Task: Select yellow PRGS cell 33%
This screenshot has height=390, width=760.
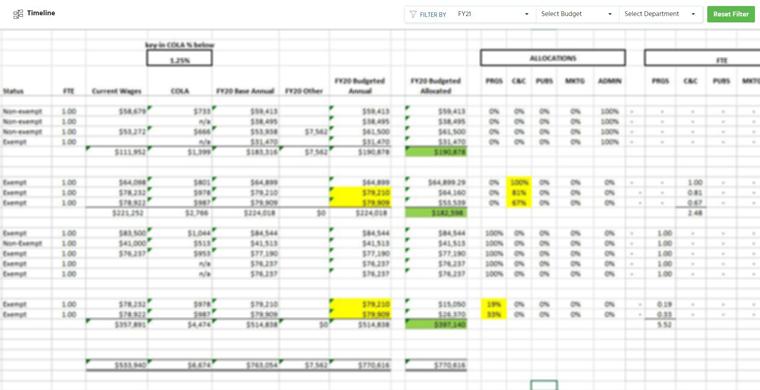Action: coord(493,314)
